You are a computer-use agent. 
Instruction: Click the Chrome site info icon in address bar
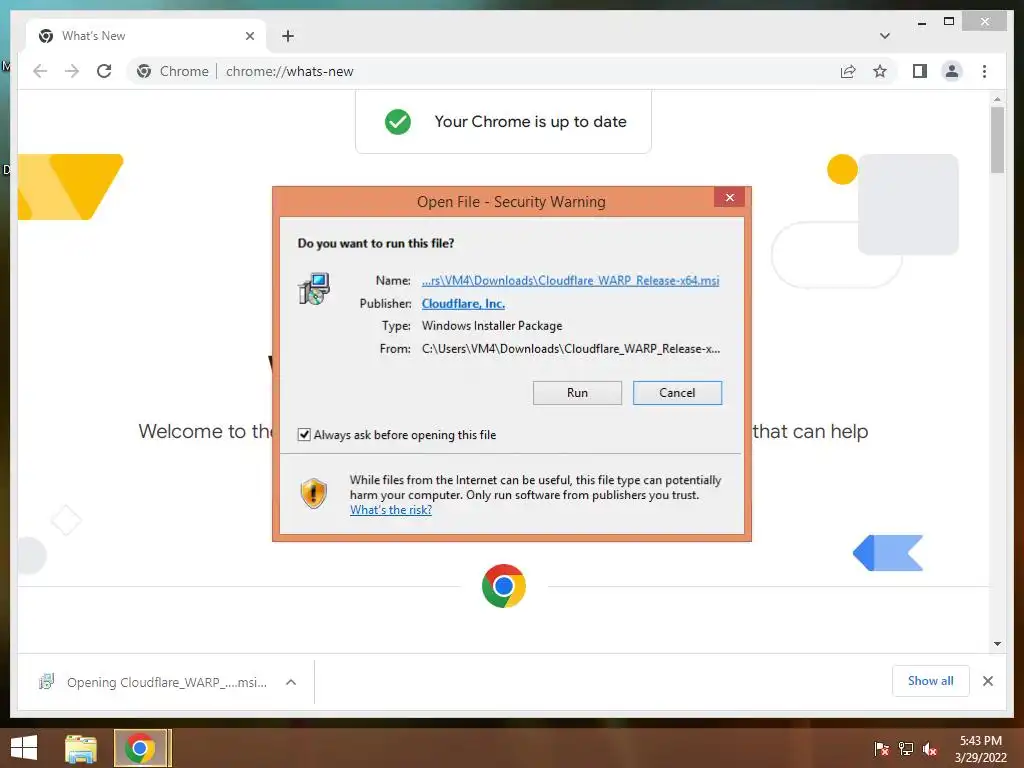pyautogui.click(x=144, y=71)
